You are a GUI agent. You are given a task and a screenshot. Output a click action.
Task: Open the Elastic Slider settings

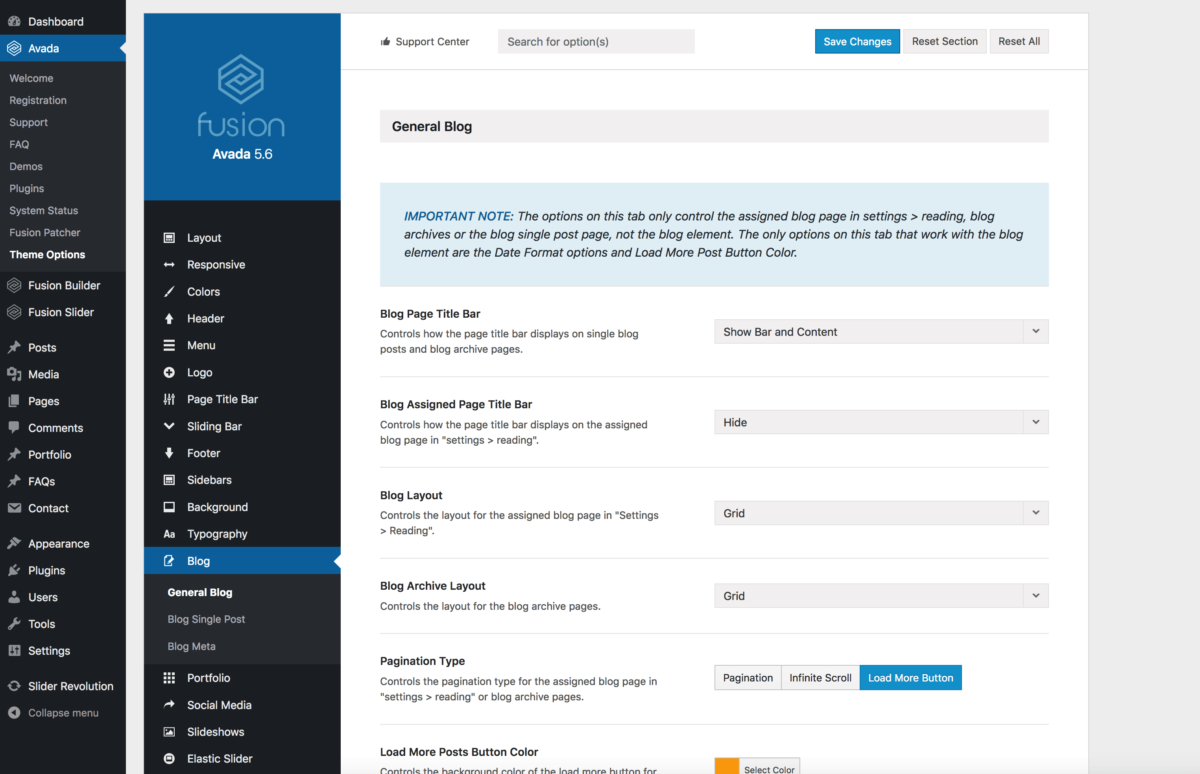coord(220,758)
